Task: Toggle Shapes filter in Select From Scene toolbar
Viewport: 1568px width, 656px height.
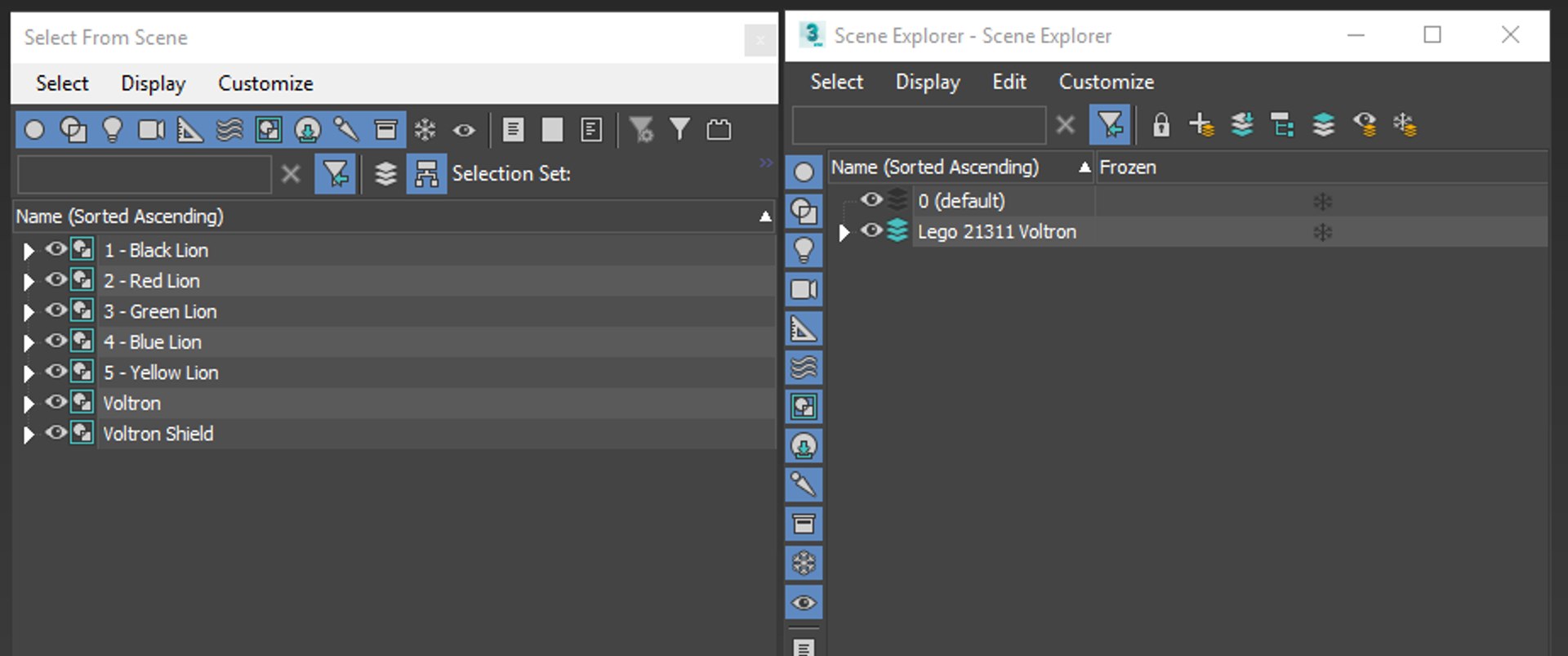Action: pyautogui.click(x=73, y=129)
